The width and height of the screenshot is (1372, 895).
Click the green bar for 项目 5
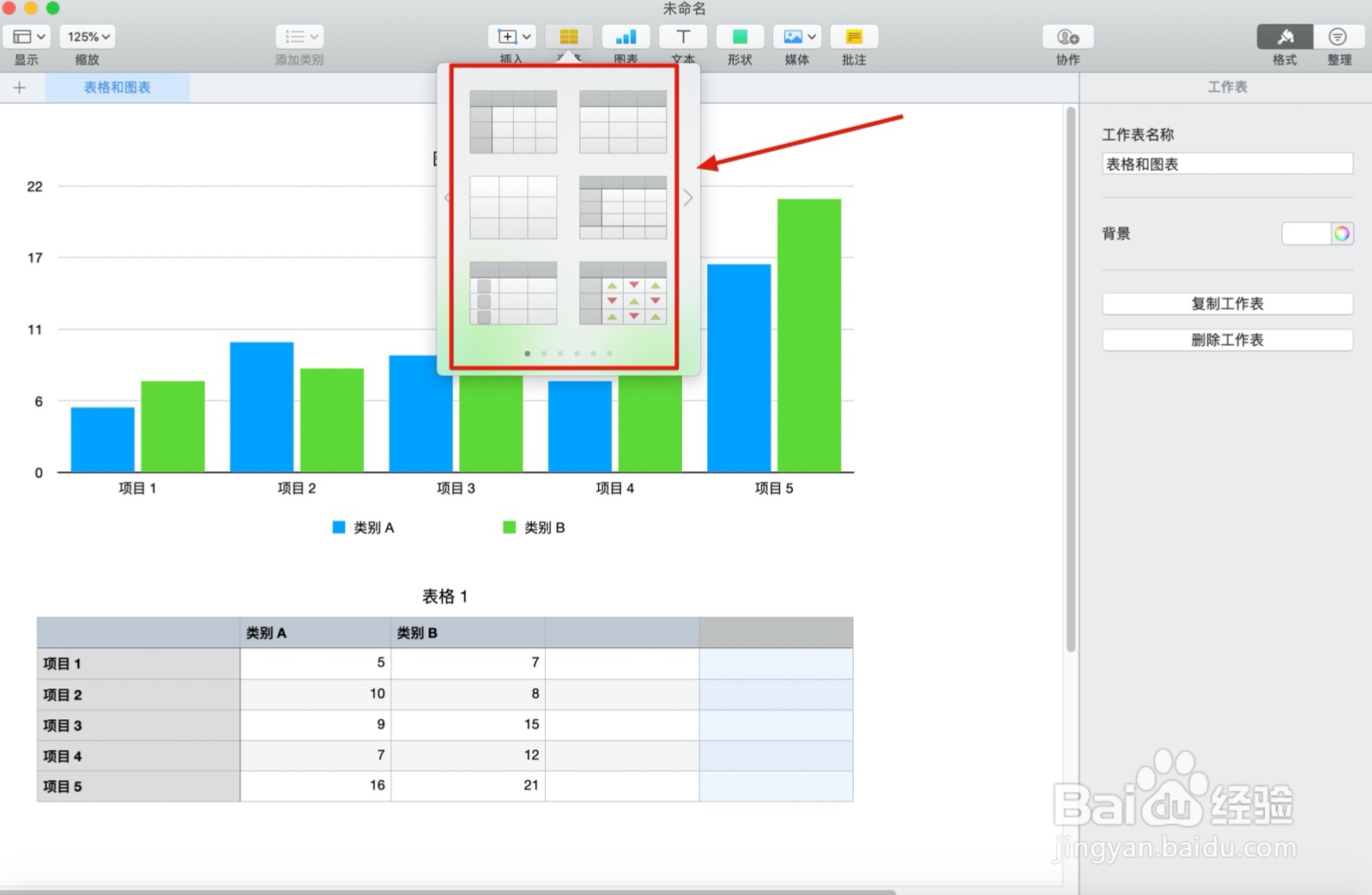tap(809, 336)
